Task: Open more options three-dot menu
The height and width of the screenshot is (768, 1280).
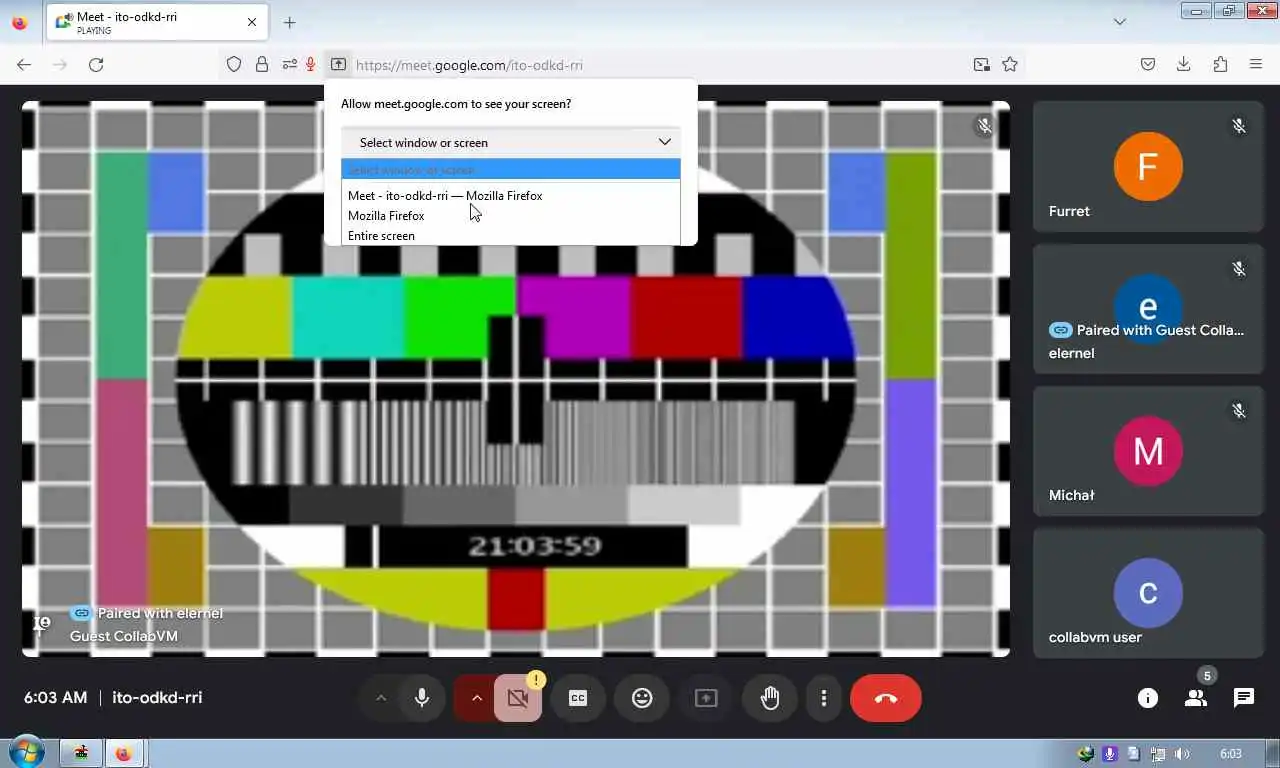Action: click(x=824, y=698)
